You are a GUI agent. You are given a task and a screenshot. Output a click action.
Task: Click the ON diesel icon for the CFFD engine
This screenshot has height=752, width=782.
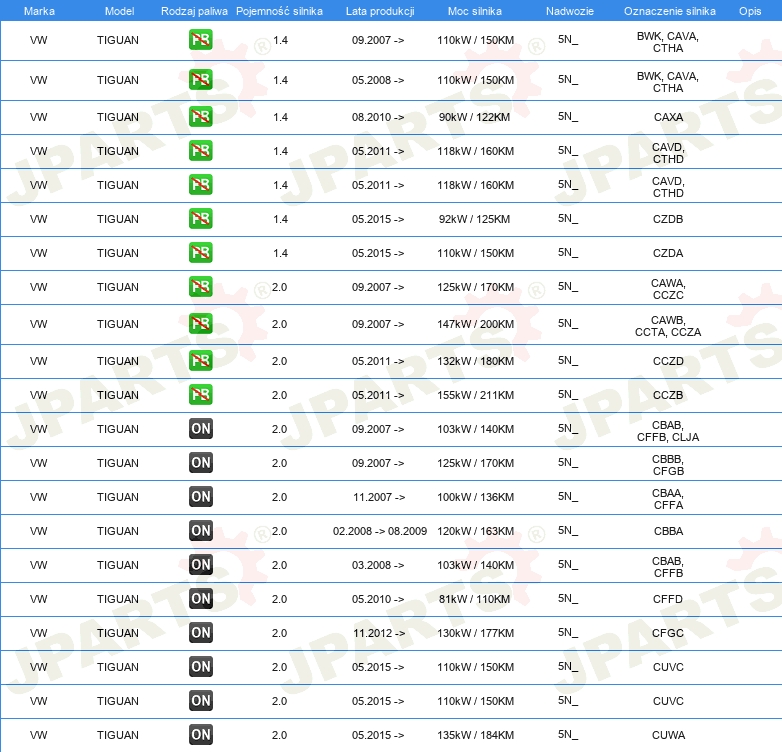tap(200, 598)
